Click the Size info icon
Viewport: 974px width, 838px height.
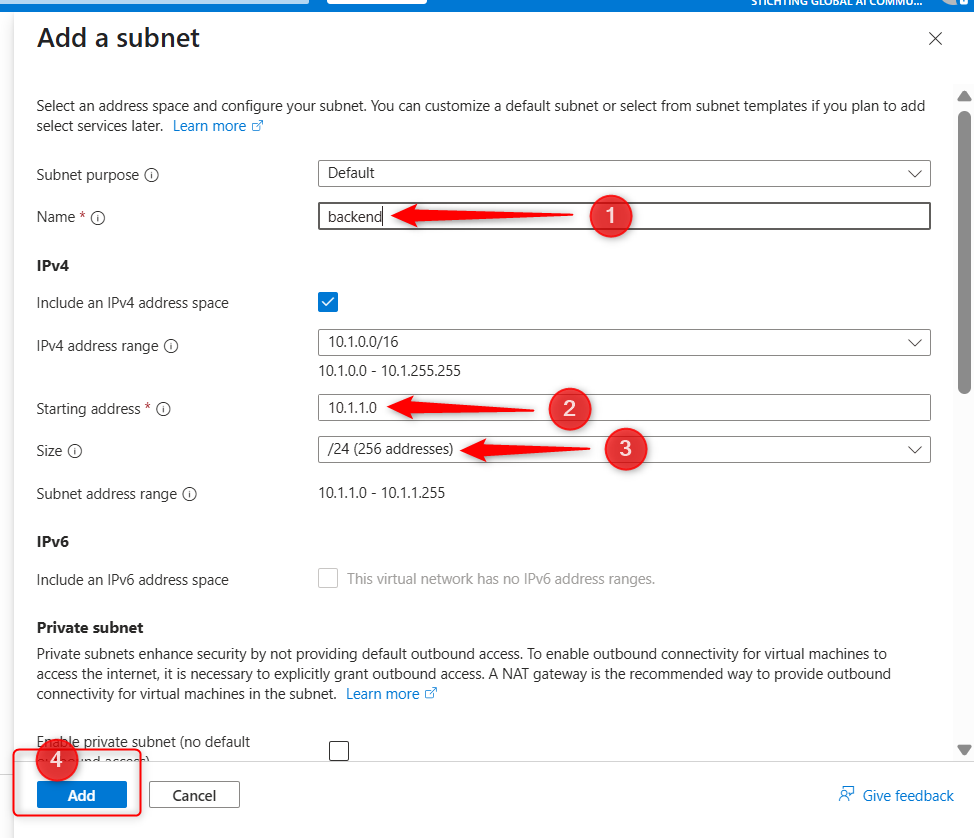pyautogui.click(x=75, y=452)
